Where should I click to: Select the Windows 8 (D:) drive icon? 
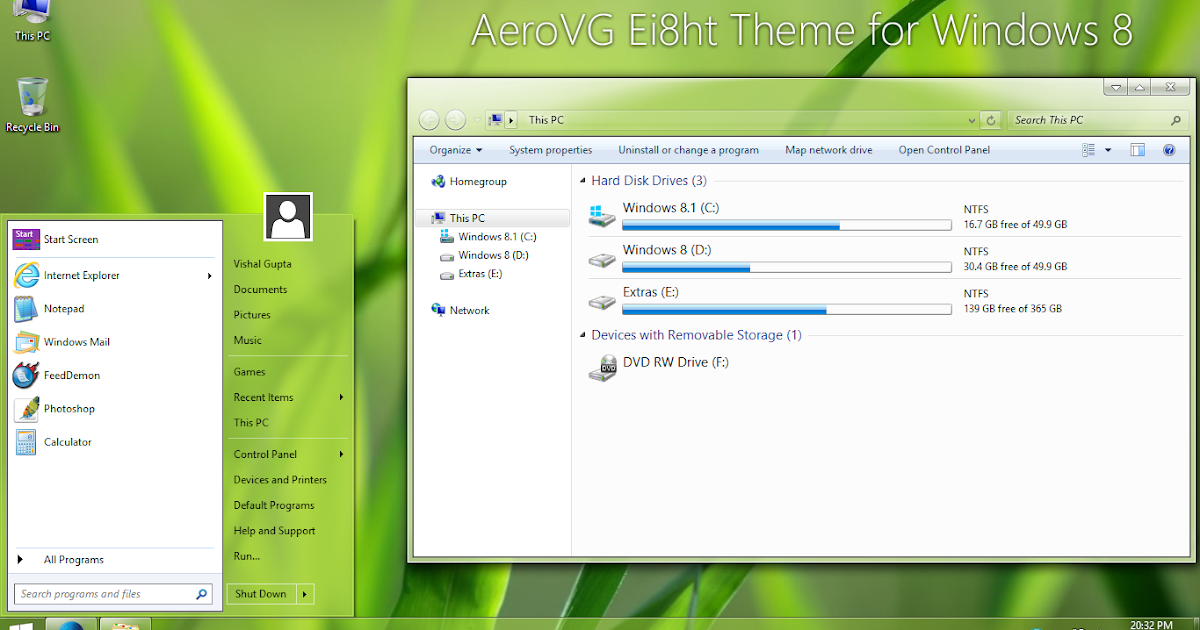click(602, 259)
